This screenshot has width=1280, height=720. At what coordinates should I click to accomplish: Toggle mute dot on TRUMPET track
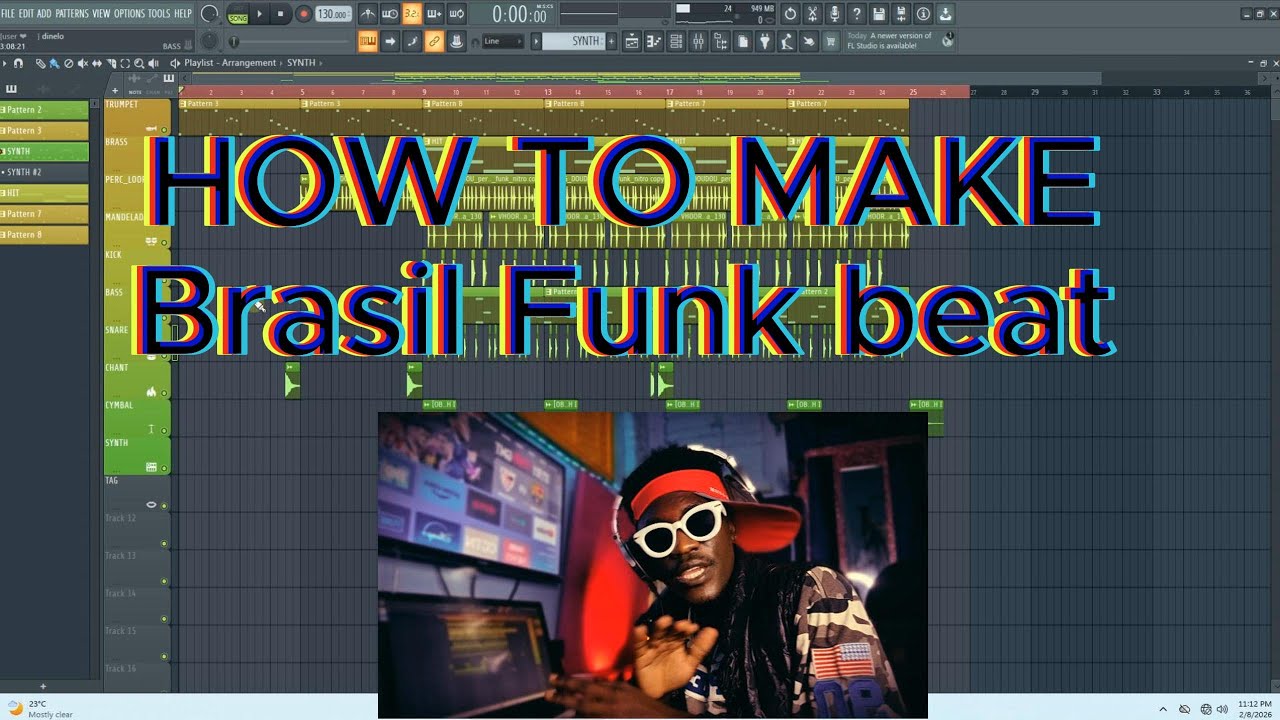click(164, 129)
